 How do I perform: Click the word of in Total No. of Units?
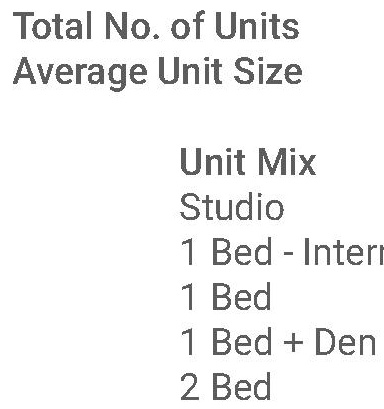pos(187,26)
